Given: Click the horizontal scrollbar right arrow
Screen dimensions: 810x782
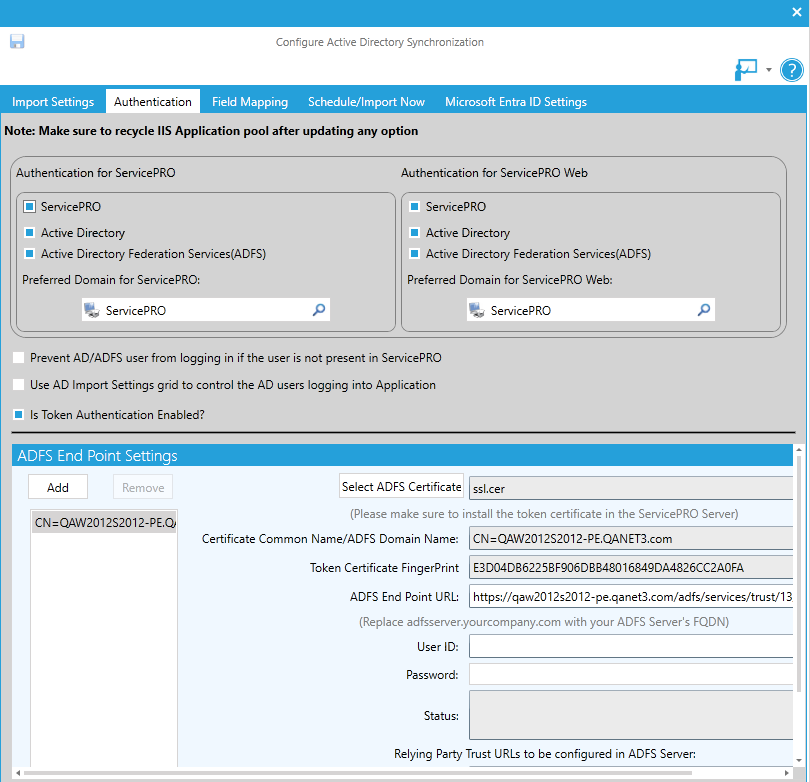Looking at the screenshot, I should (787, 773).
